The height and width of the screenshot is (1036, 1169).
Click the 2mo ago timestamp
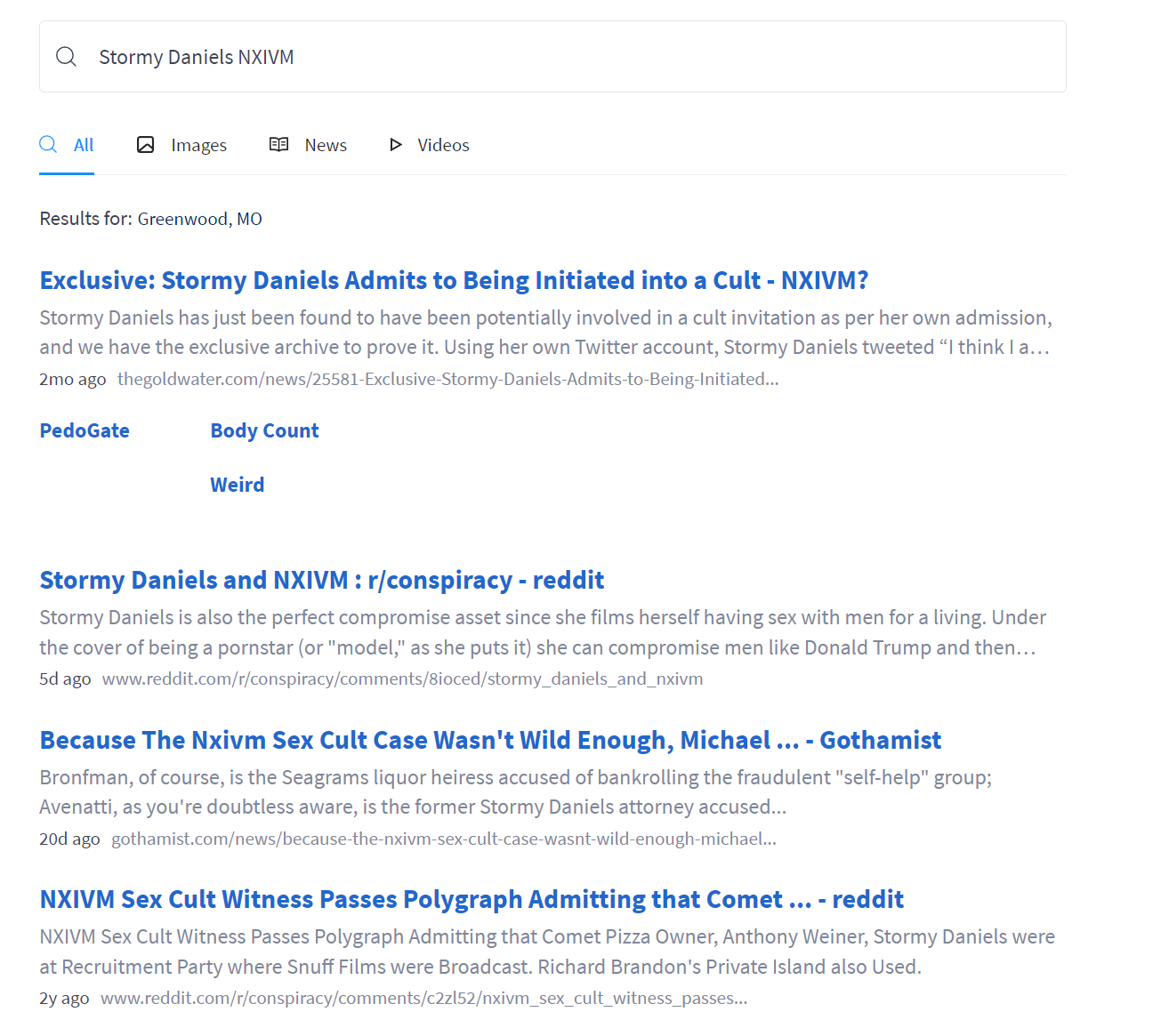(73, 379)
